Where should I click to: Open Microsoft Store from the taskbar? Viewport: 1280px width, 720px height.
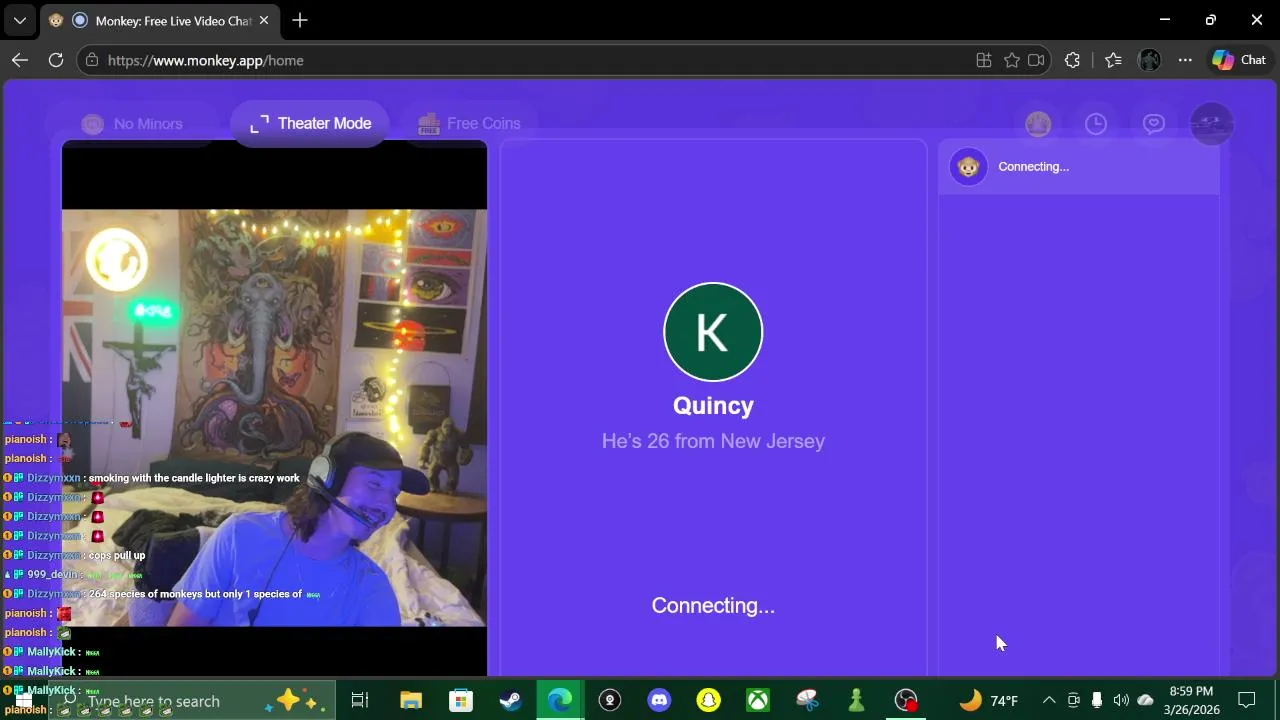(x=461, y=701)
